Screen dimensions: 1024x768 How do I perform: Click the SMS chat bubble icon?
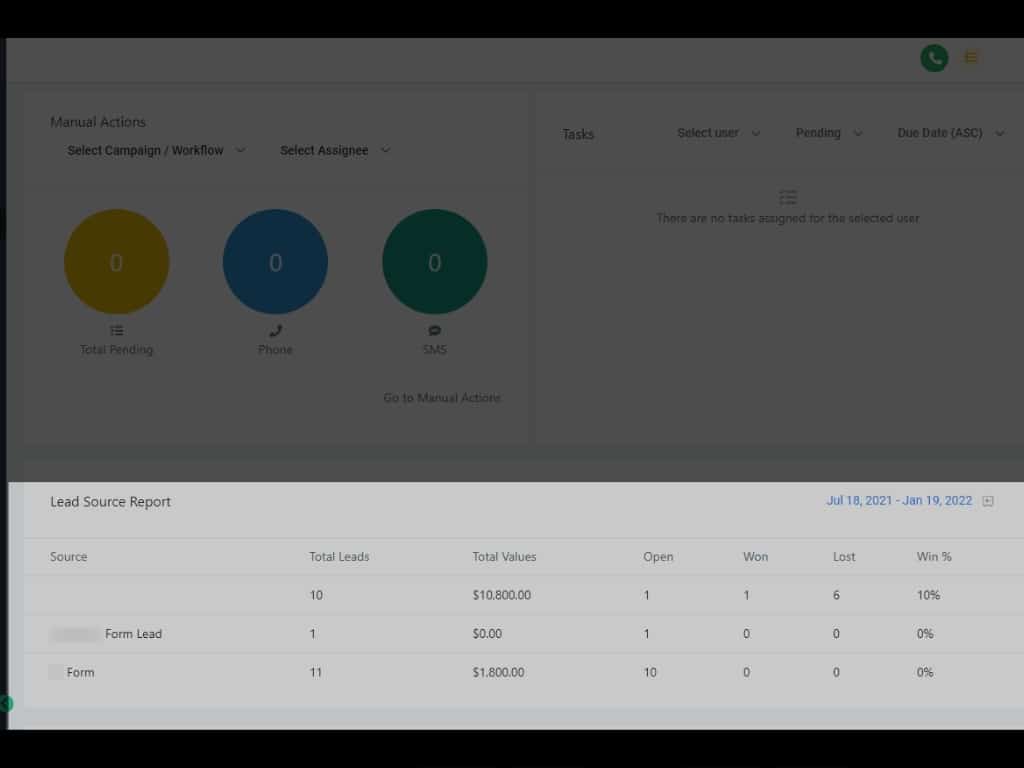pos(434,330)
